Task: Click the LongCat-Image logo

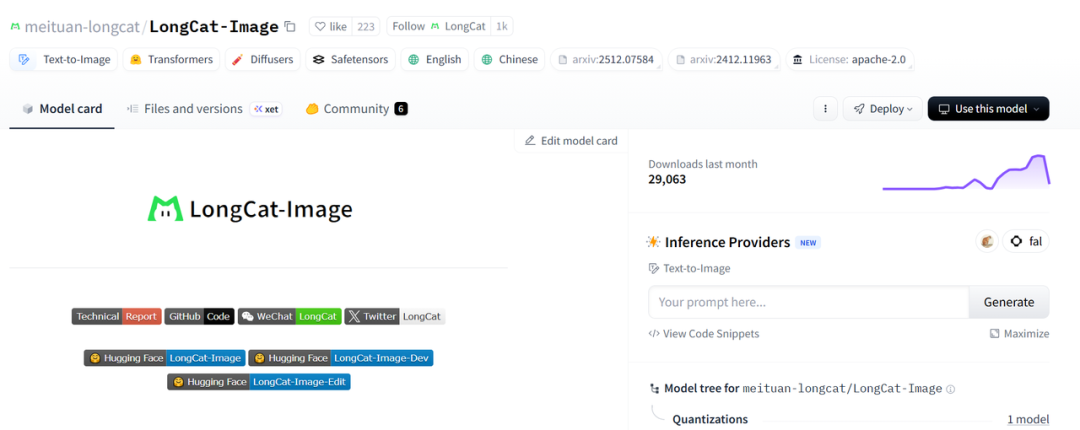Action: pyautogui.click(x=250, y=209)
